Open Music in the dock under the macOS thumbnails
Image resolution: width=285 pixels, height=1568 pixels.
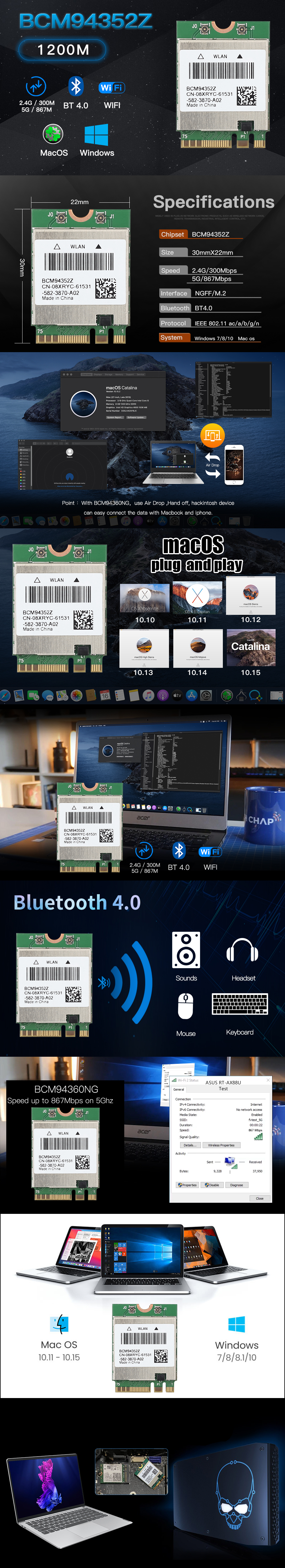click(148, 695)
